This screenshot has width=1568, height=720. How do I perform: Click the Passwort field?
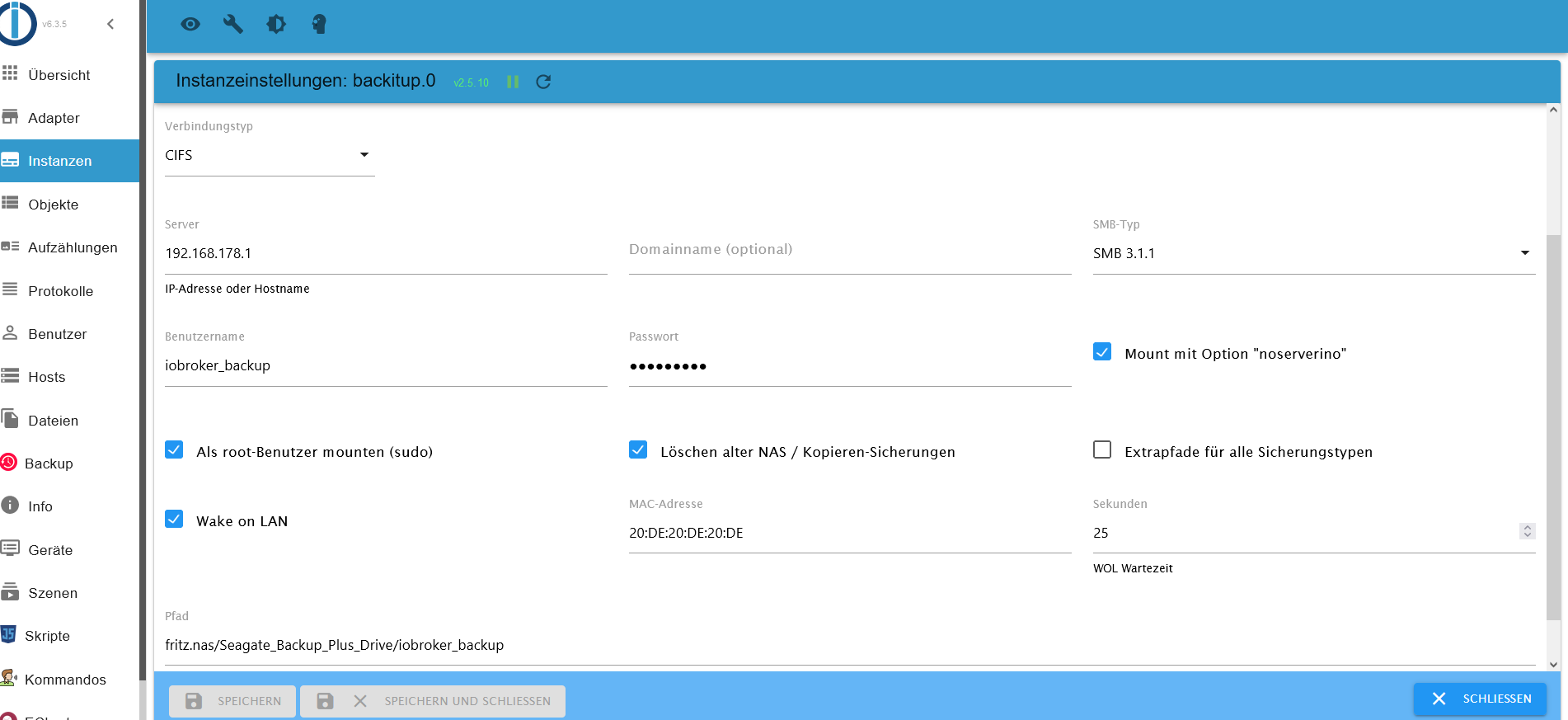click(850, 365)
